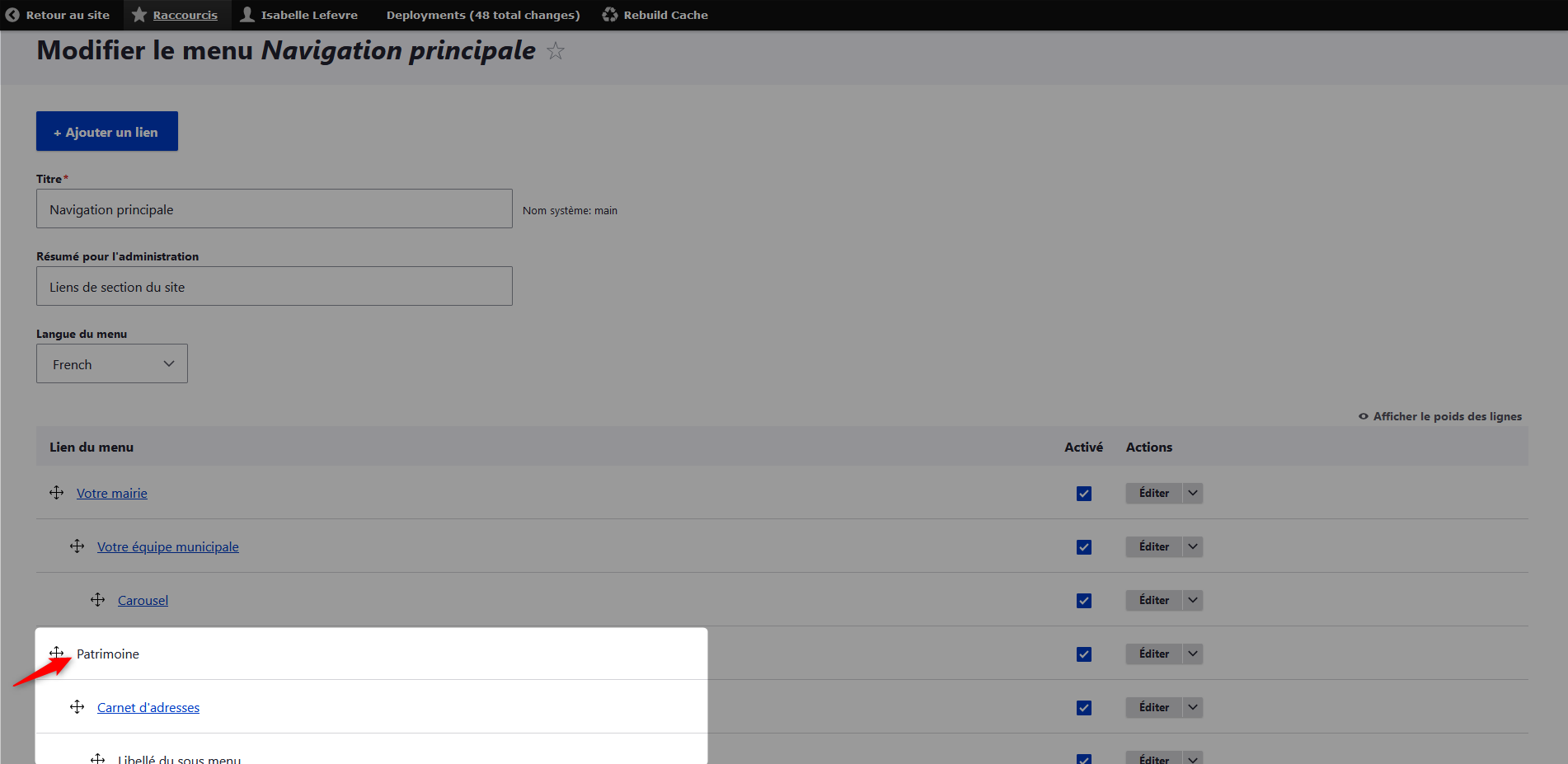Viewport: 1568px width, 764px height.
Task: Open the Langue du menu dropdown
Action: point(112,363)
